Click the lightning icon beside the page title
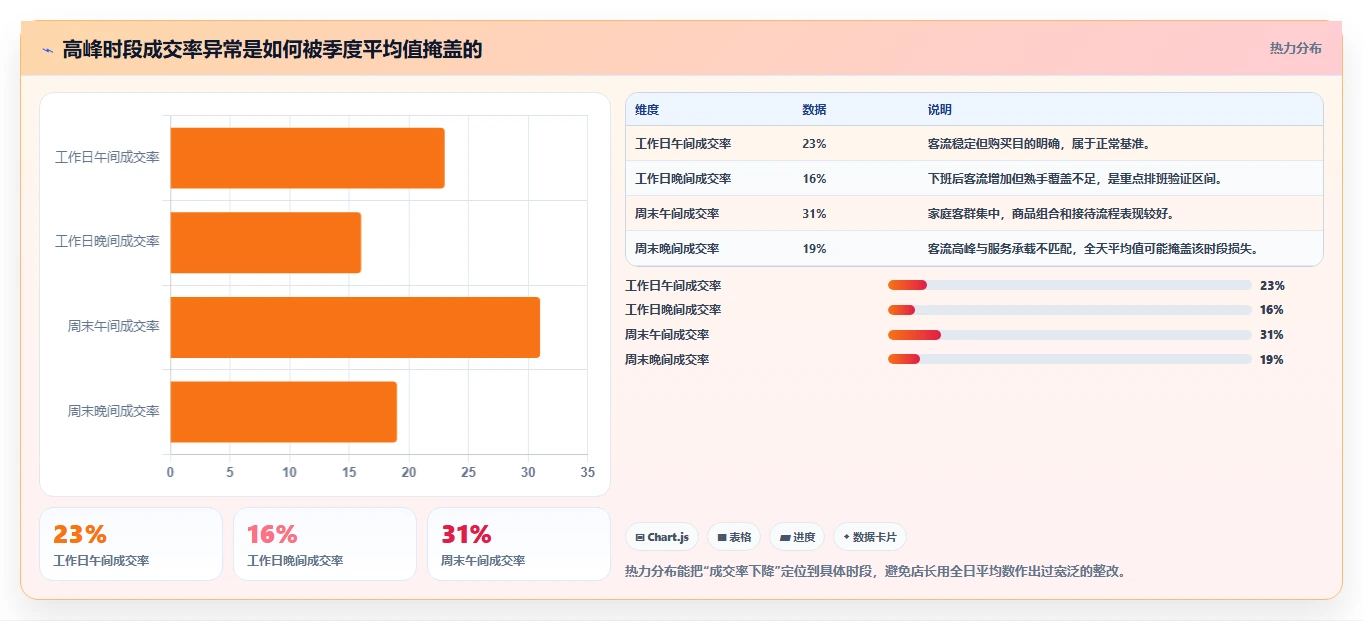The width and height of the screenshot is (1363, 621). [x=47, y=50]
